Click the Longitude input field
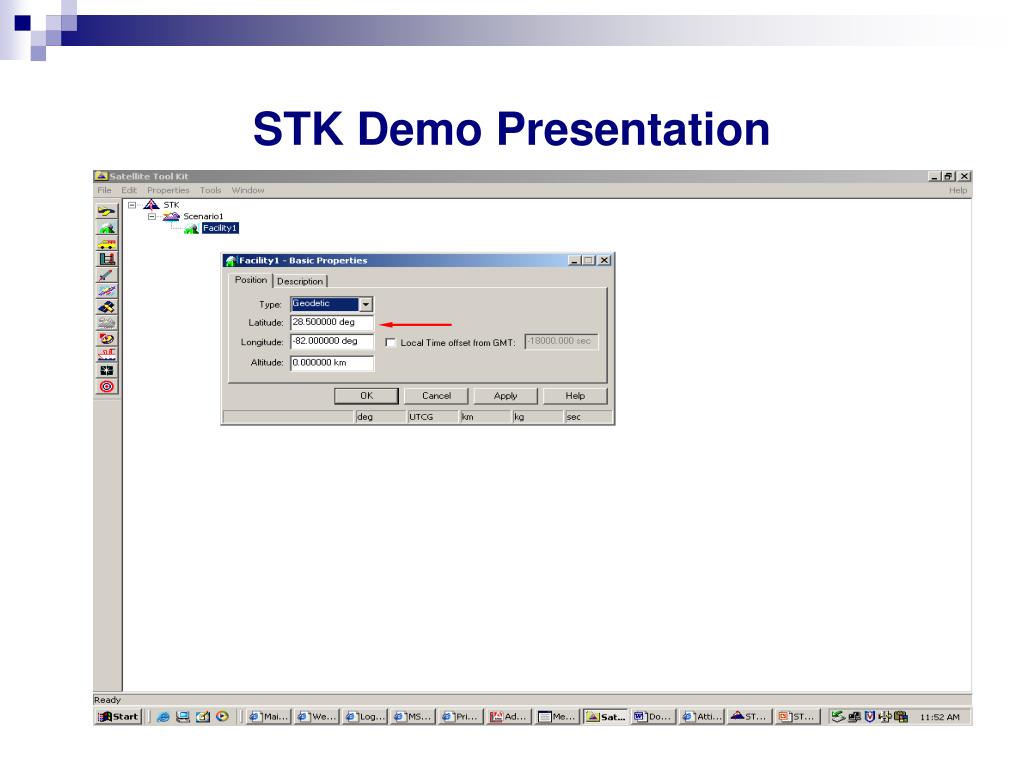 [x=332, y=342]
